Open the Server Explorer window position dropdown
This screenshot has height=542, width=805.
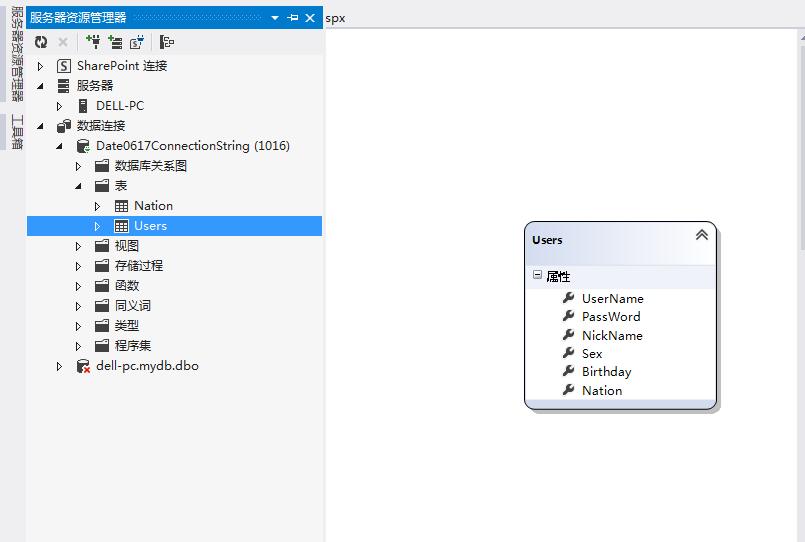click(275, 18)
